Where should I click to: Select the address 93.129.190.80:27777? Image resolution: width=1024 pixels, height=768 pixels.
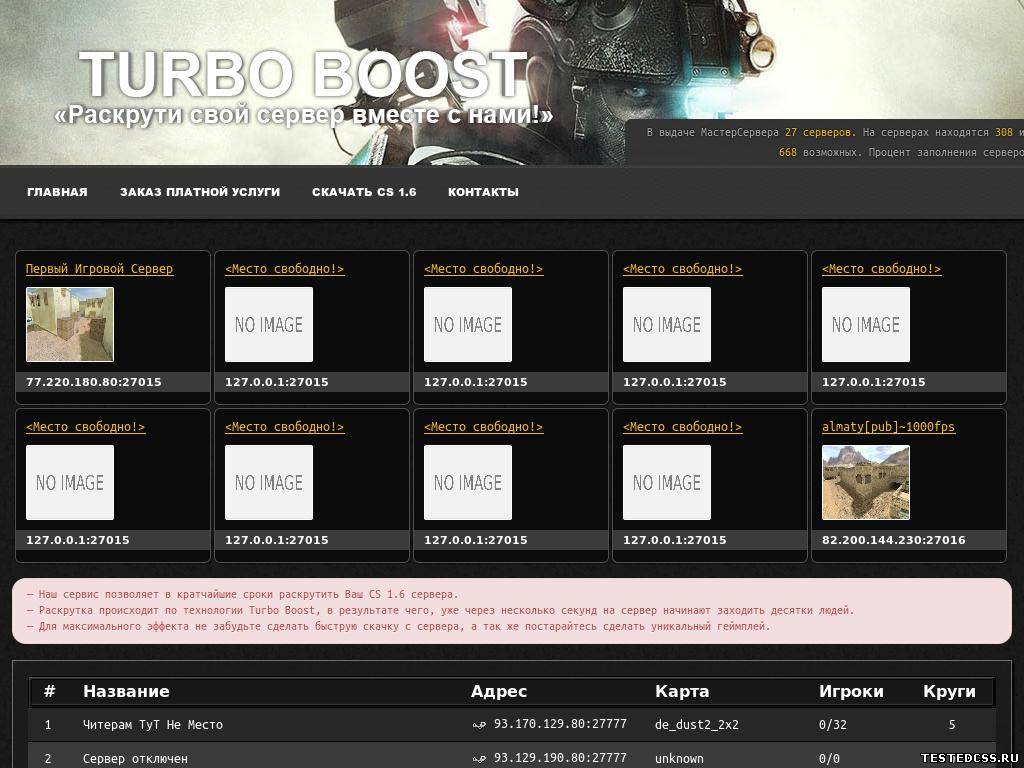(560, 758)
